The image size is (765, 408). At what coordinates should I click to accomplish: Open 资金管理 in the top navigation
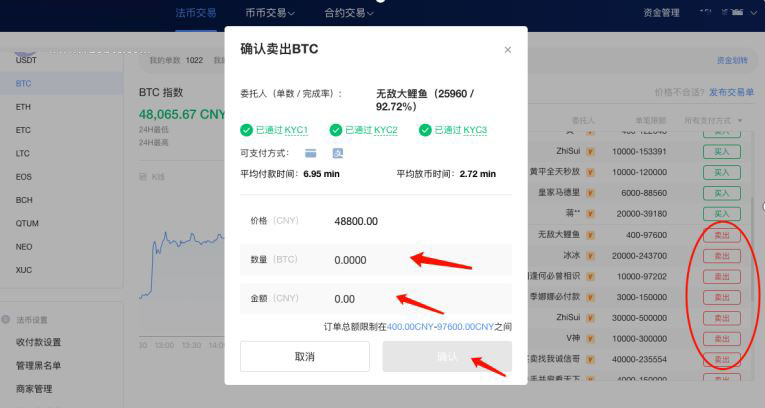661,13
